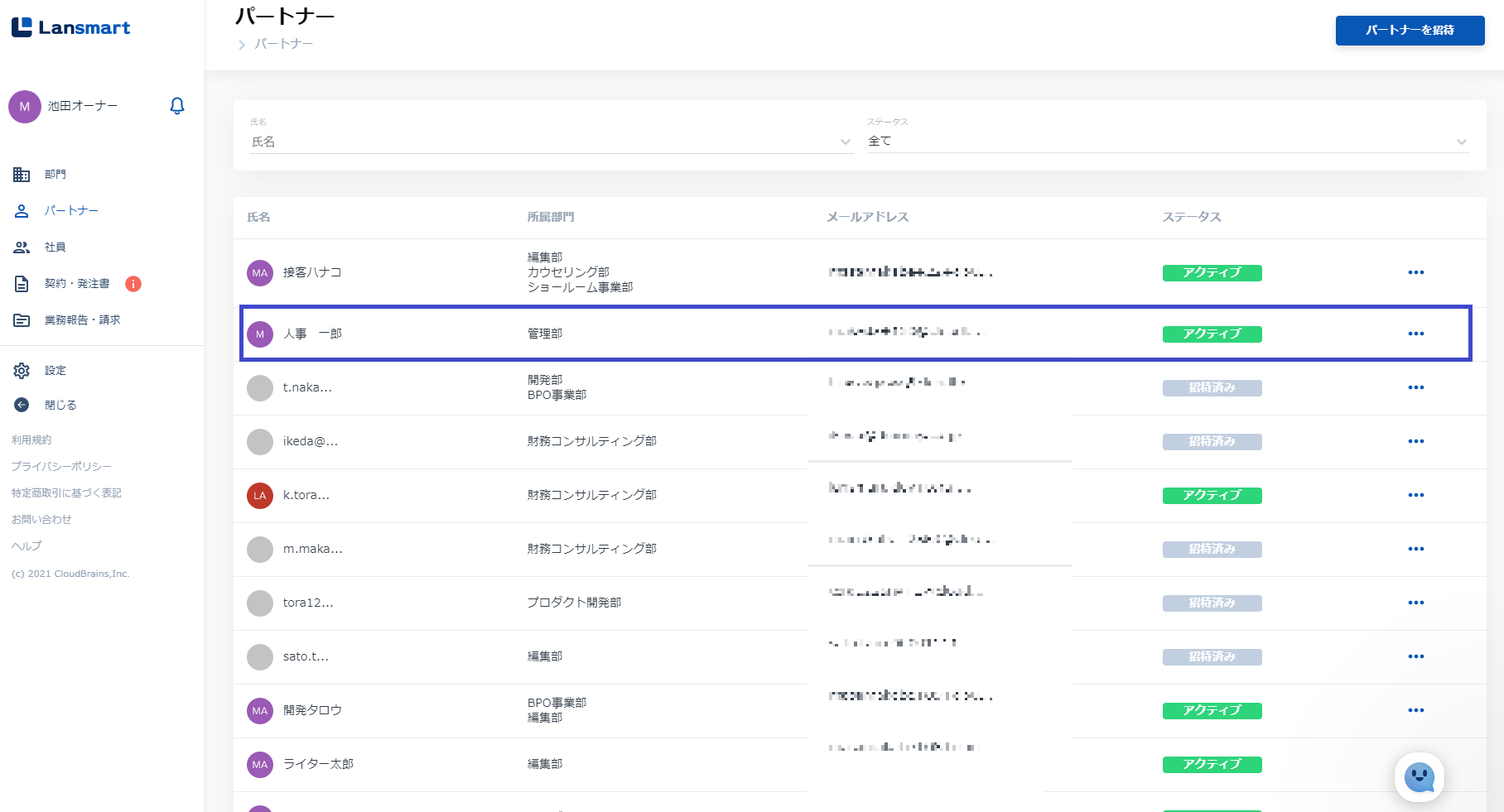Expand the 氏名 filter dropdown
Viewport: 1504px width, 812px height.
click(845, 142)
